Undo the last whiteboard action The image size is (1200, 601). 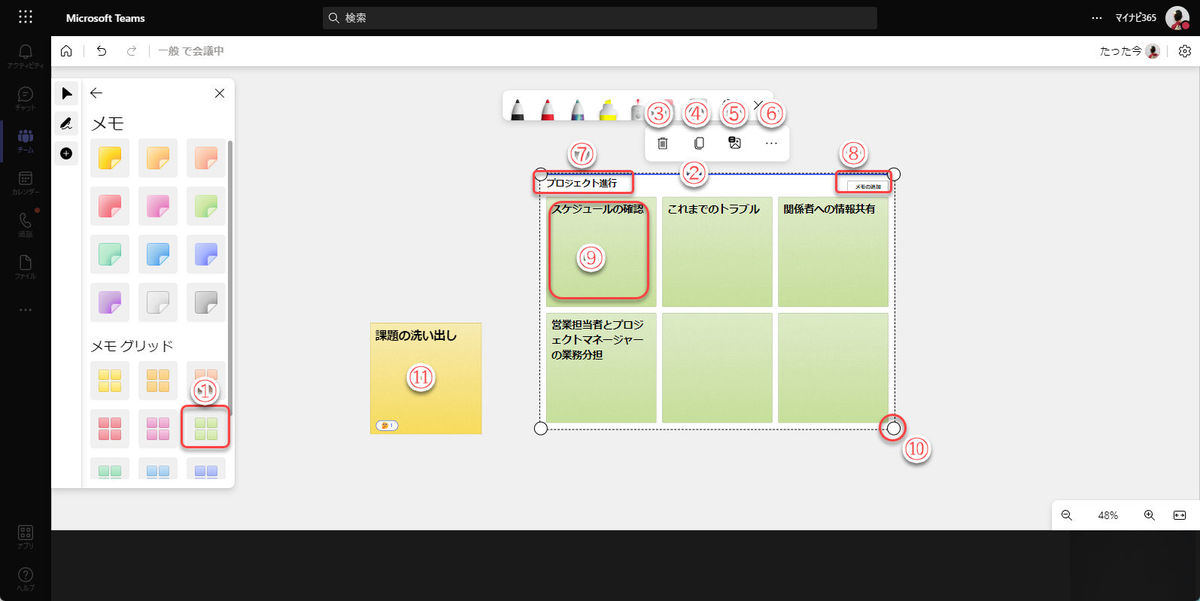pyautogui.click(x=101, y=51)
